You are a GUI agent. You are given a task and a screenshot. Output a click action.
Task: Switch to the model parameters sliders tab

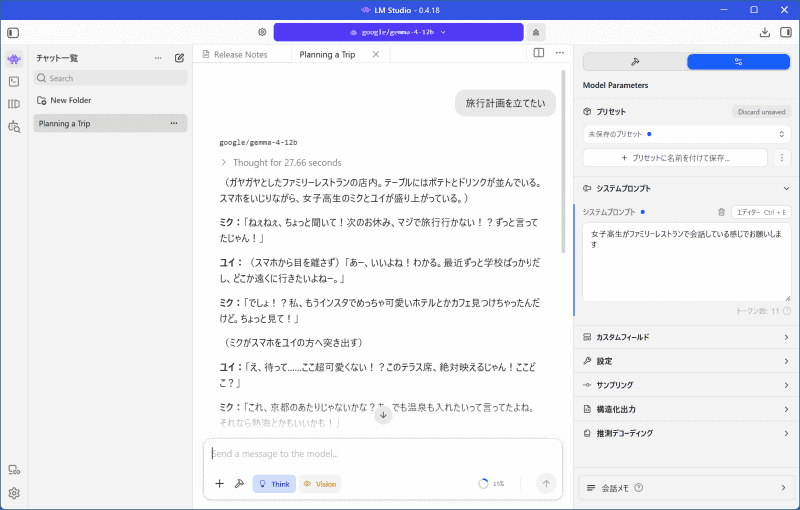(738, 62)
